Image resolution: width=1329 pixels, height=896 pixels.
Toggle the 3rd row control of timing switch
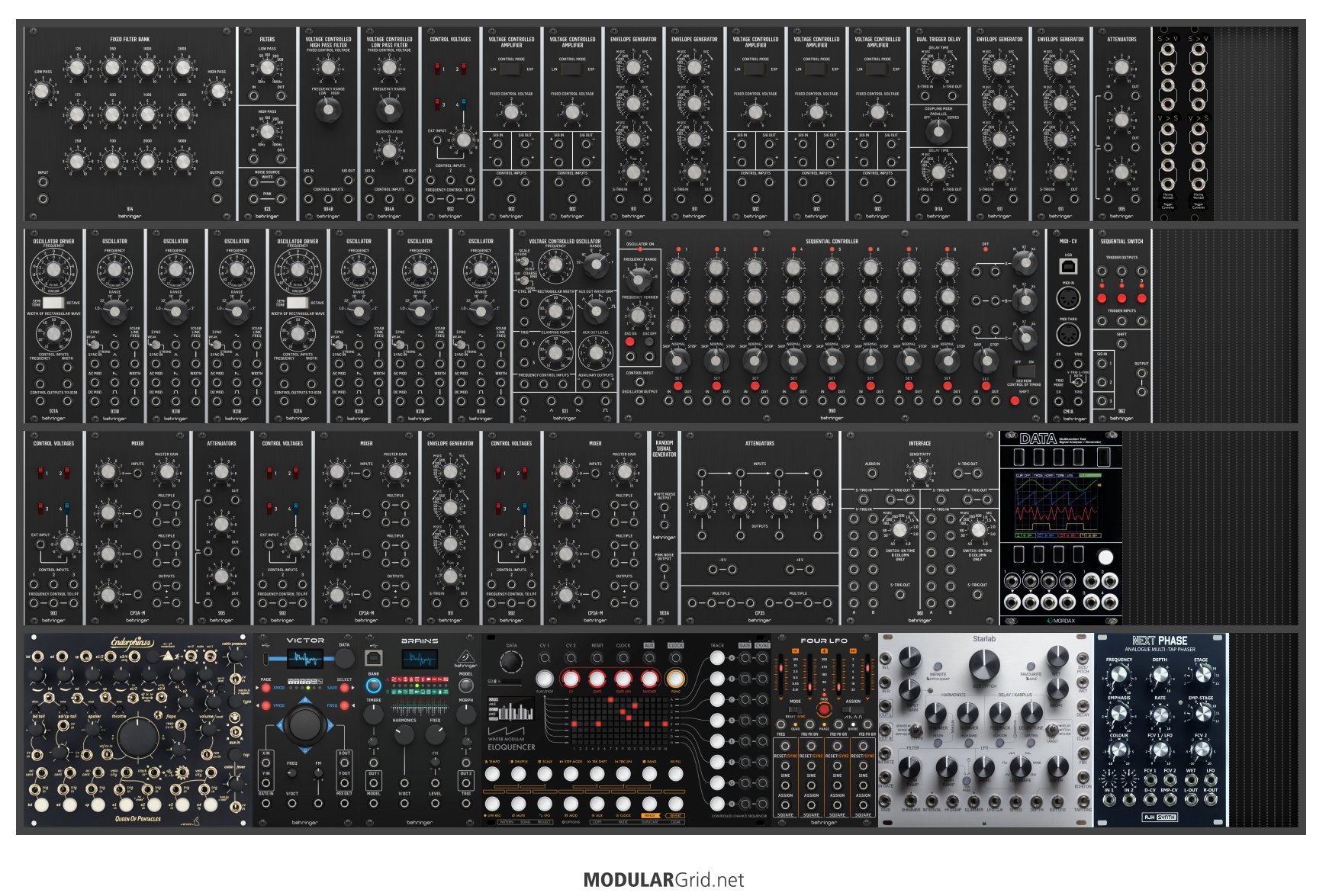click(1023, 372)
